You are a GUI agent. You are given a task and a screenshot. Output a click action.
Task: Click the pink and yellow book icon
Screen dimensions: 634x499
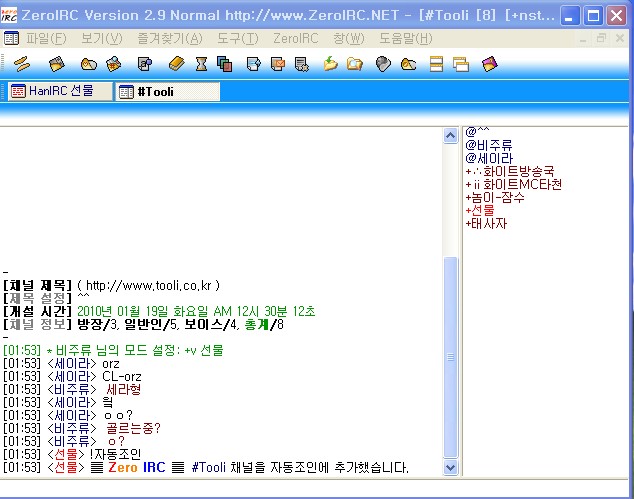(x=490, y=64)
